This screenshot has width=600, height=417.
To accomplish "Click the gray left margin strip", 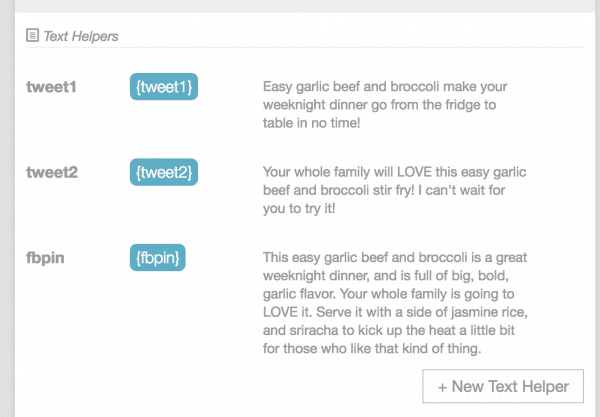I will coord(7,208).
